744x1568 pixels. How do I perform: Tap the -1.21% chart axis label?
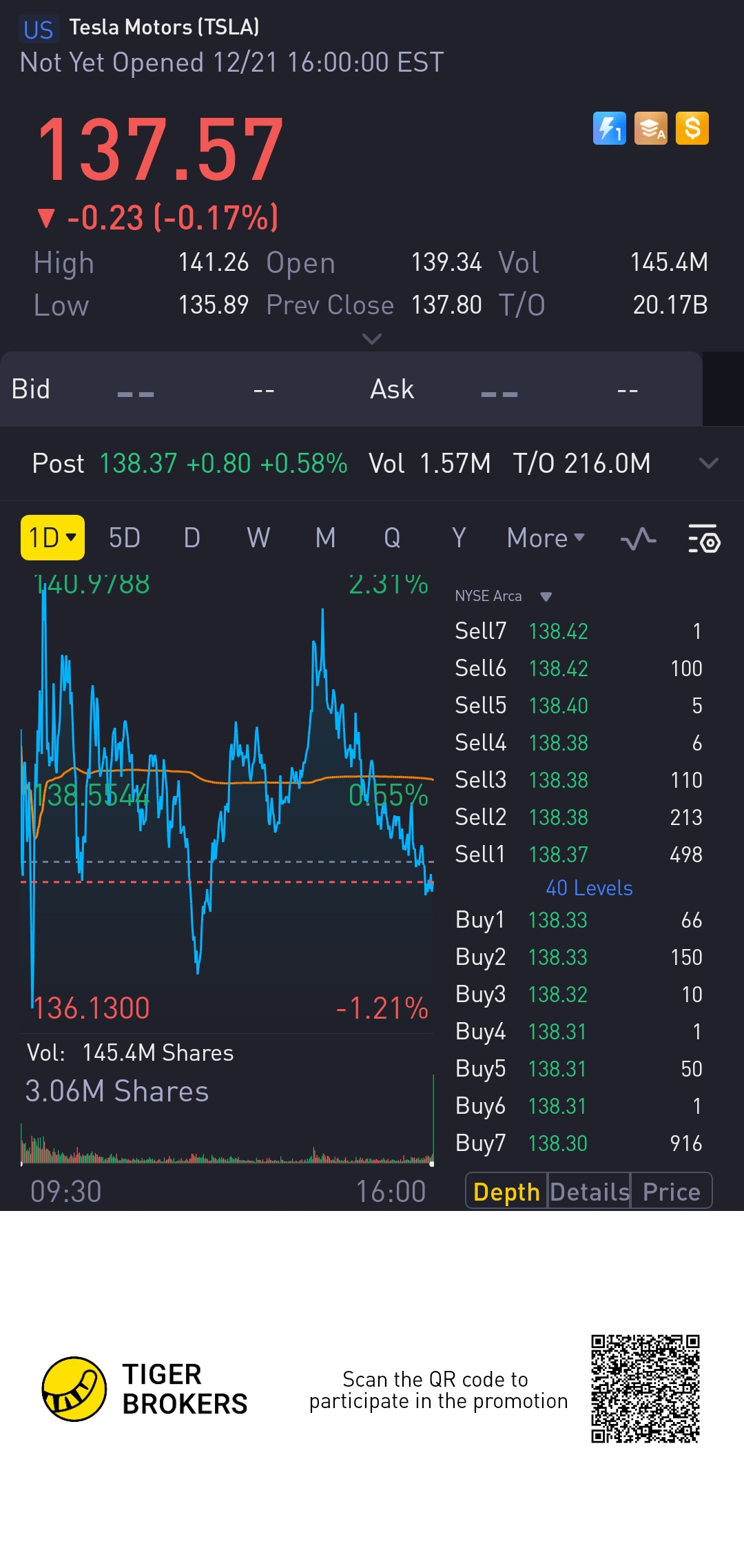382,1008
